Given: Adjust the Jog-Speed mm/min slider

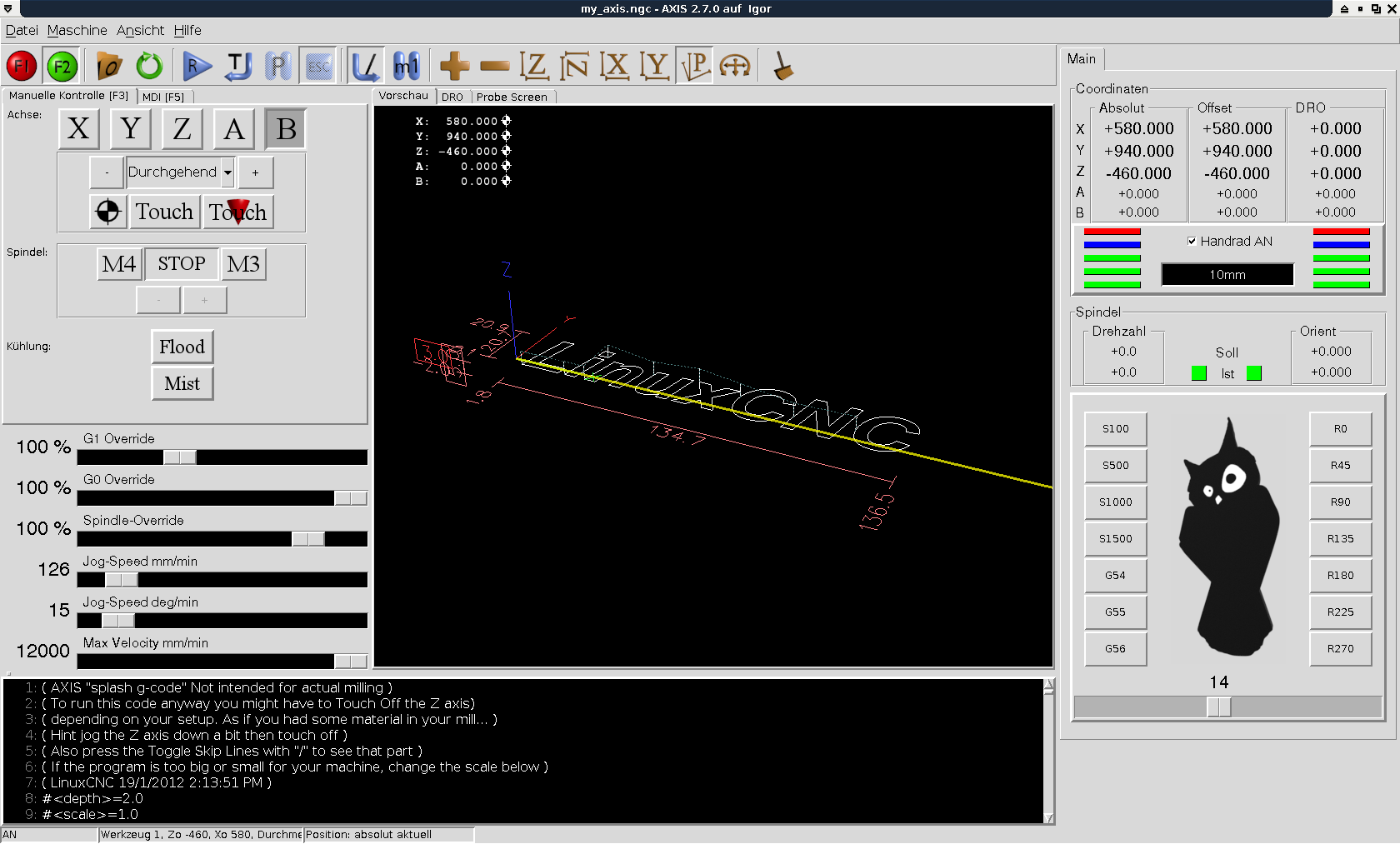Looking at the screenshot, I should pos(122,580).
